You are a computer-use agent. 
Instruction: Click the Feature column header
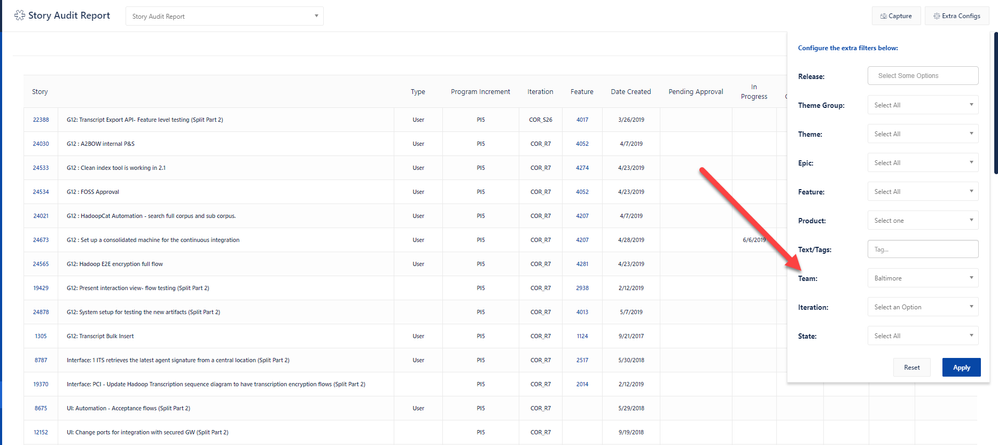582,92
